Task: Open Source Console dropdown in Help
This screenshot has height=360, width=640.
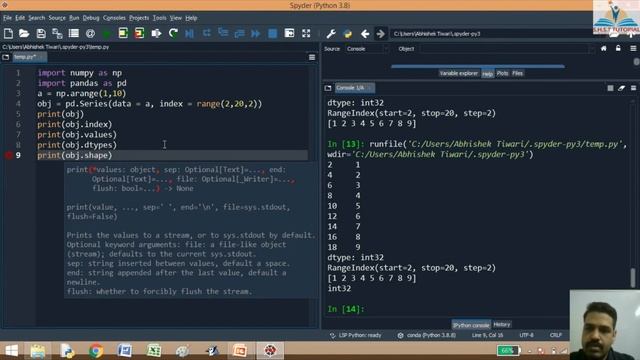Action: pos(367,49)
